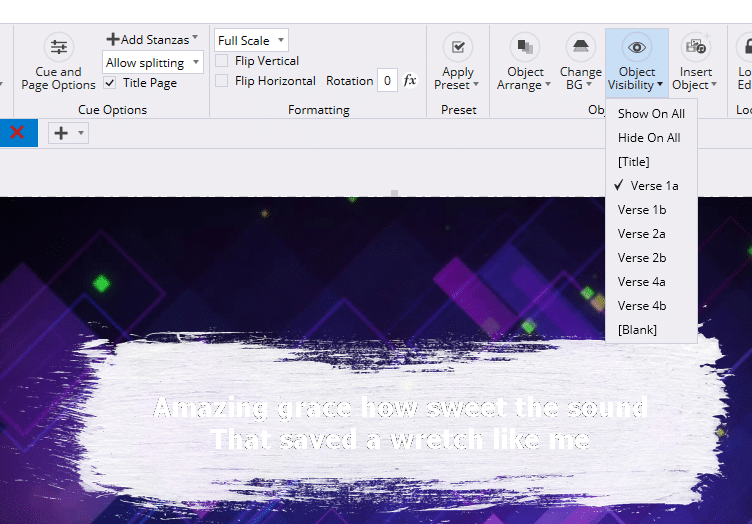752x524 pixels.
Task: Toggle visibility on Verse 2a
Action: coord(651,233)
